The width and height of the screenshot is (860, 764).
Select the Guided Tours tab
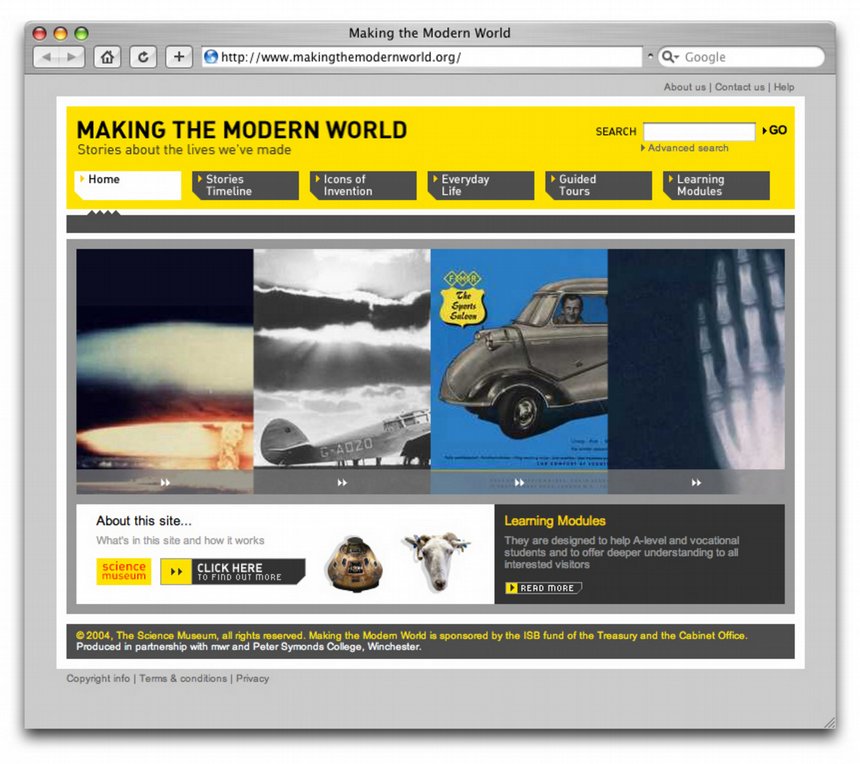(598, 185)
